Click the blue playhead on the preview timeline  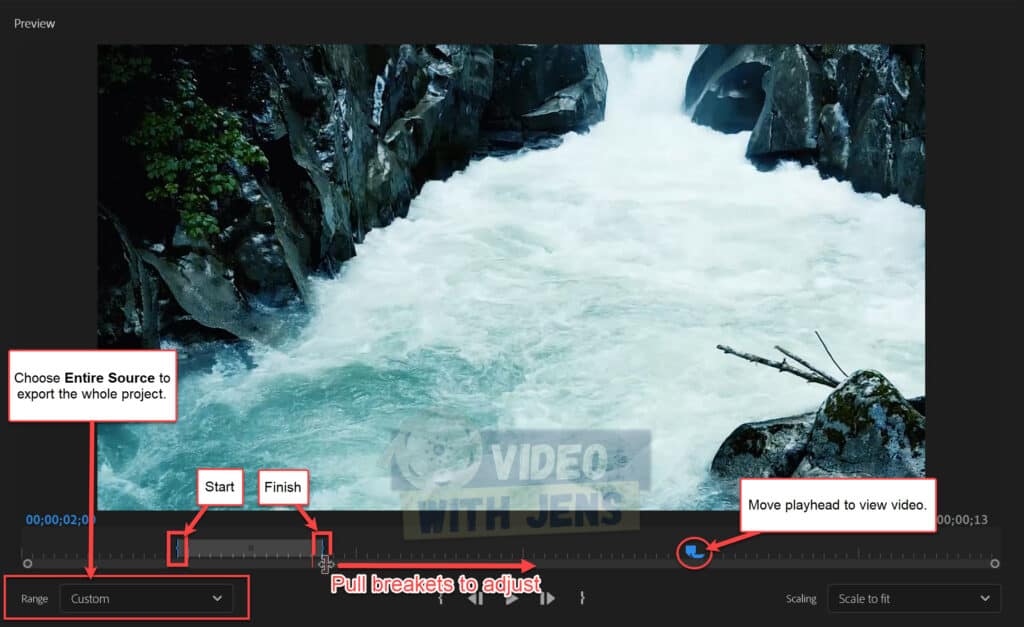[694, 553]
